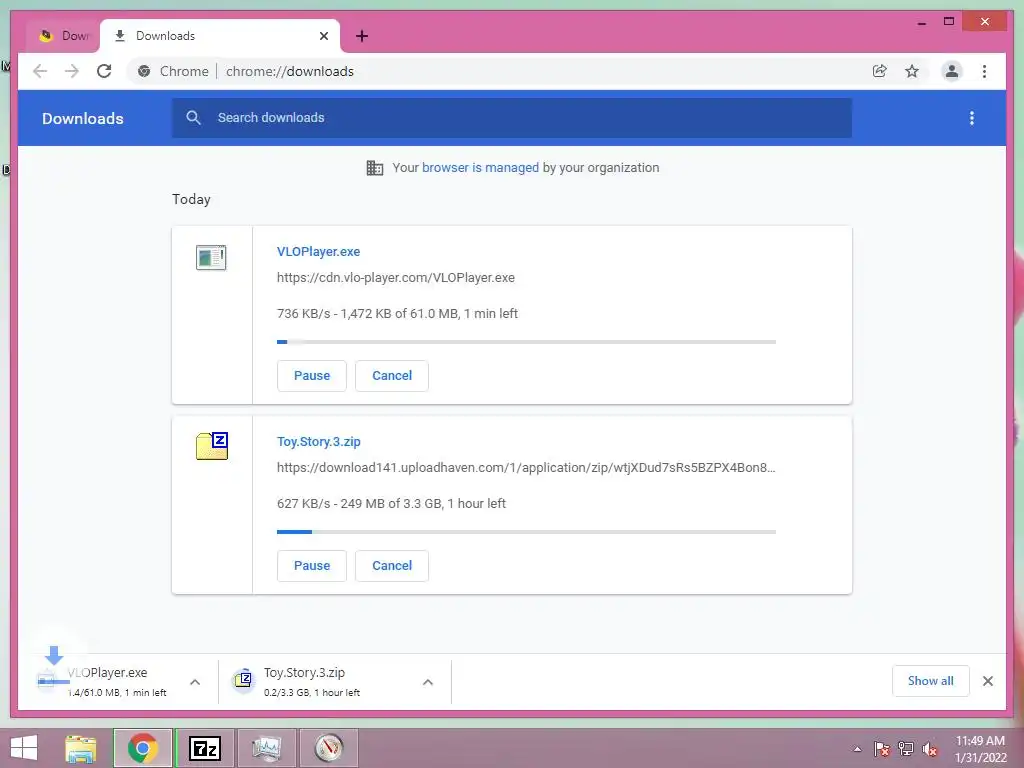Viewport: 1024px width, 768px height.
Task: Open the Windows Start button
Action: 24,748
